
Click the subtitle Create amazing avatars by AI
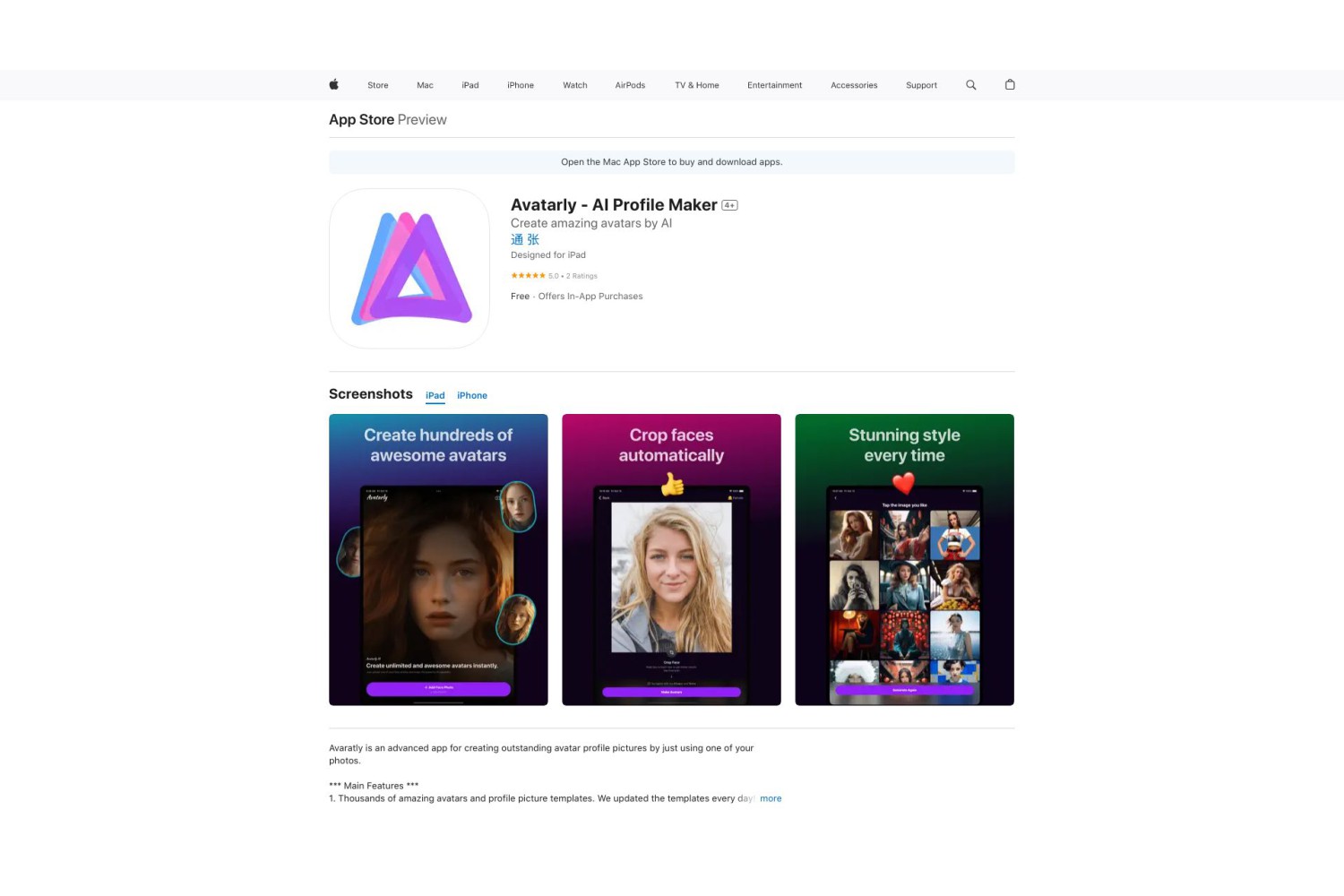591,223
